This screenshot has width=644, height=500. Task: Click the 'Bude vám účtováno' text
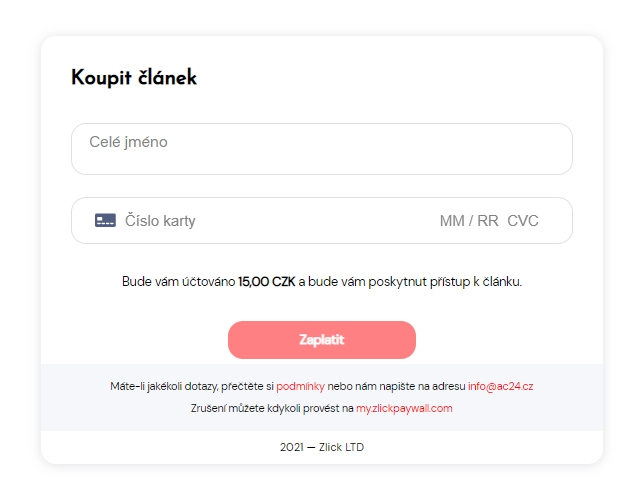(x=178, y=281)
